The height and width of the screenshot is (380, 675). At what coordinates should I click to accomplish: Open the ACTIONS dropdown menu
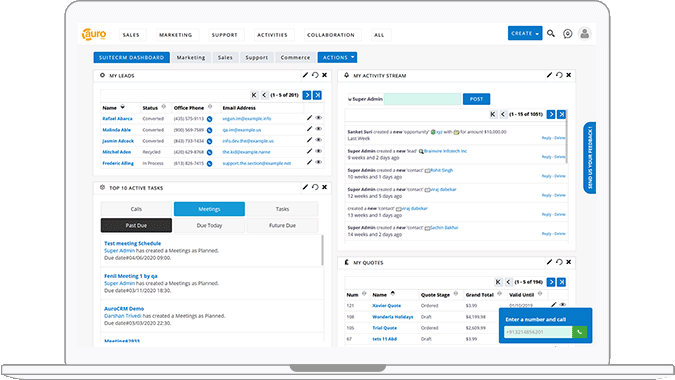338,57
